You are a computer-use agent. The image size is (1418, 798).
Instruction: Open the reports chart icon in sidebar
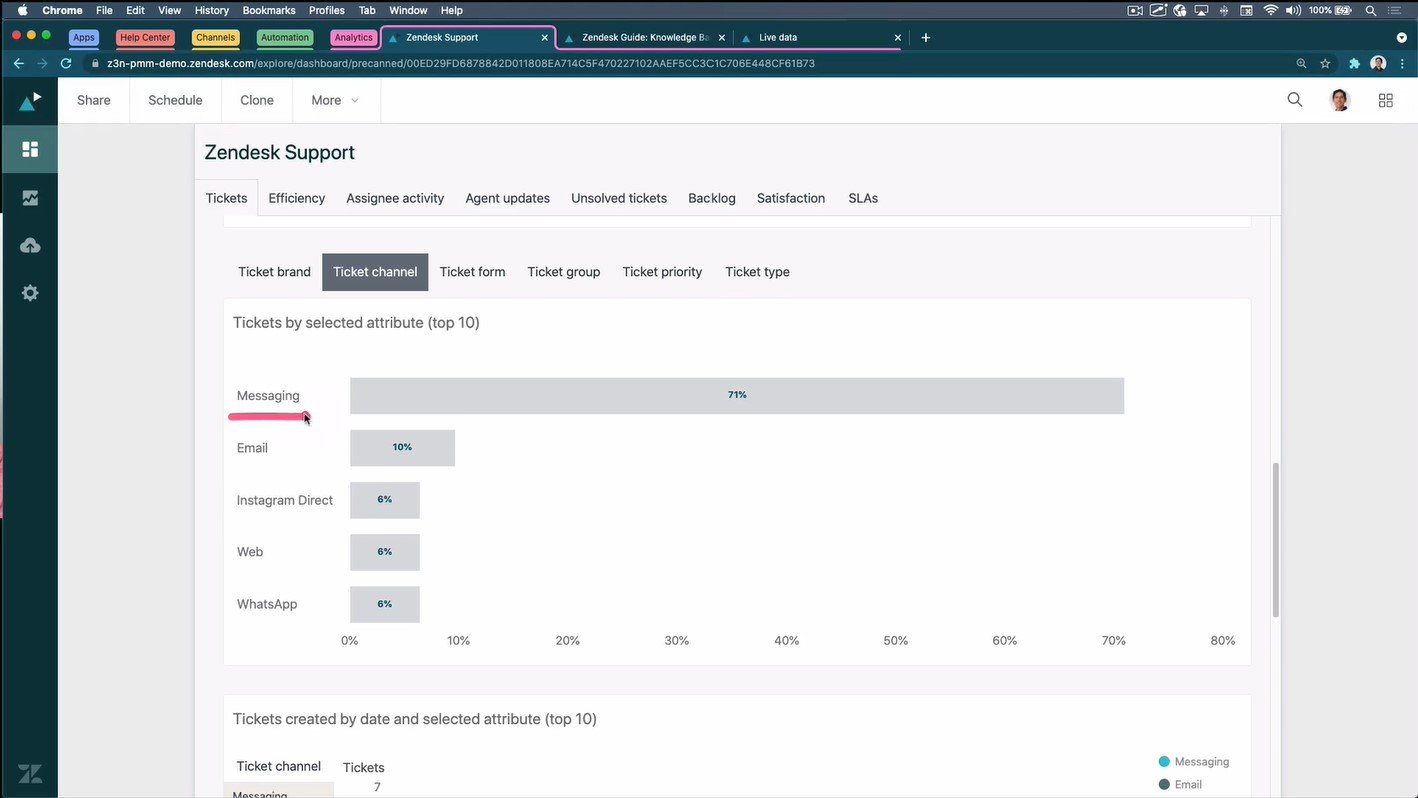[x=30, y=198]
